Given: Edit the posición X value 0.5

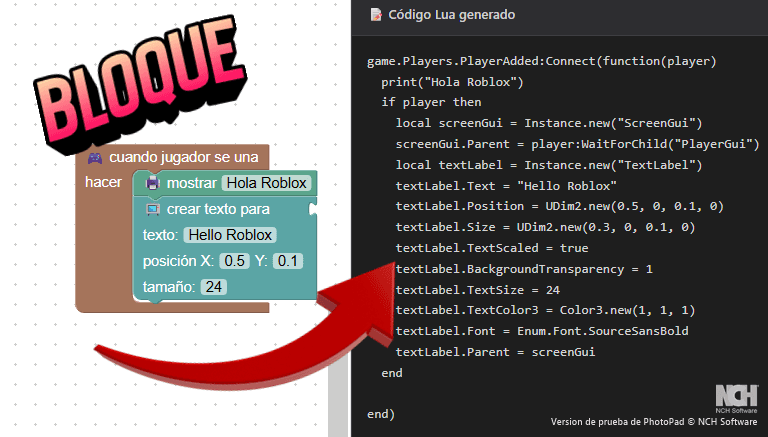Looking at the screenshot, I should (234, 261).
